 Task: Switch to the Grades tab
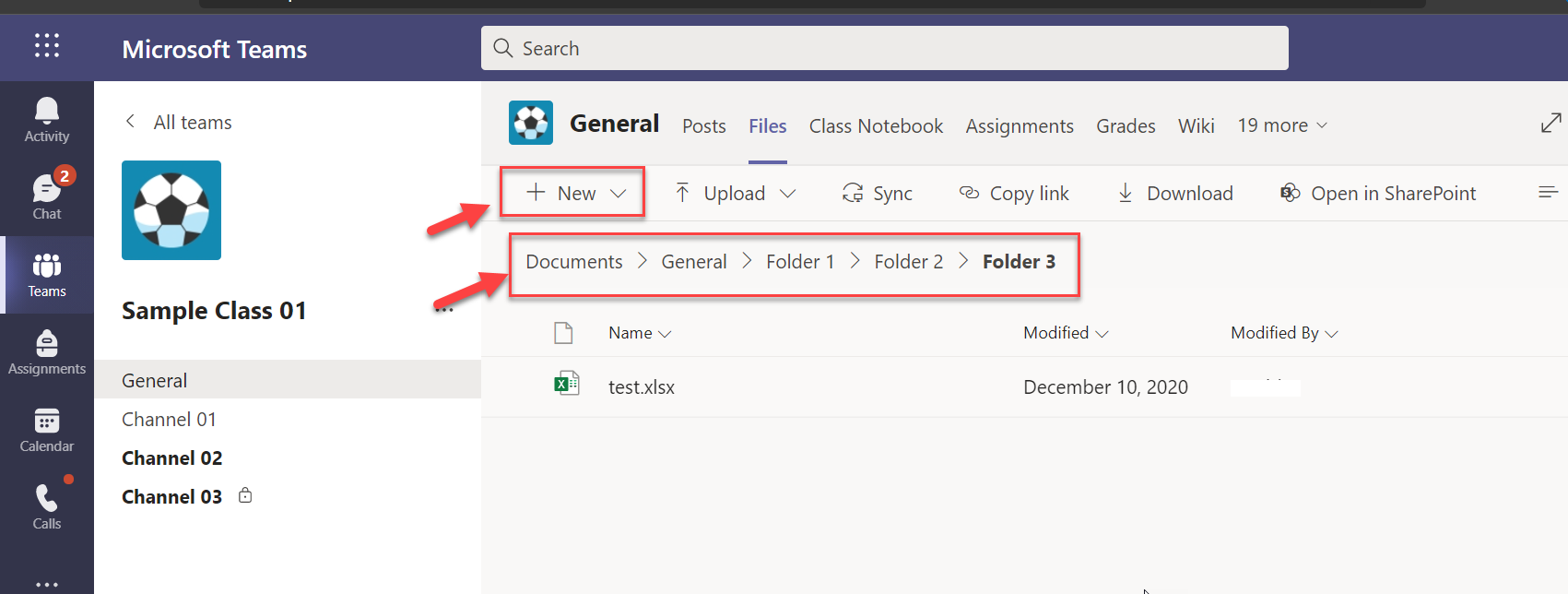point(1126,125)
